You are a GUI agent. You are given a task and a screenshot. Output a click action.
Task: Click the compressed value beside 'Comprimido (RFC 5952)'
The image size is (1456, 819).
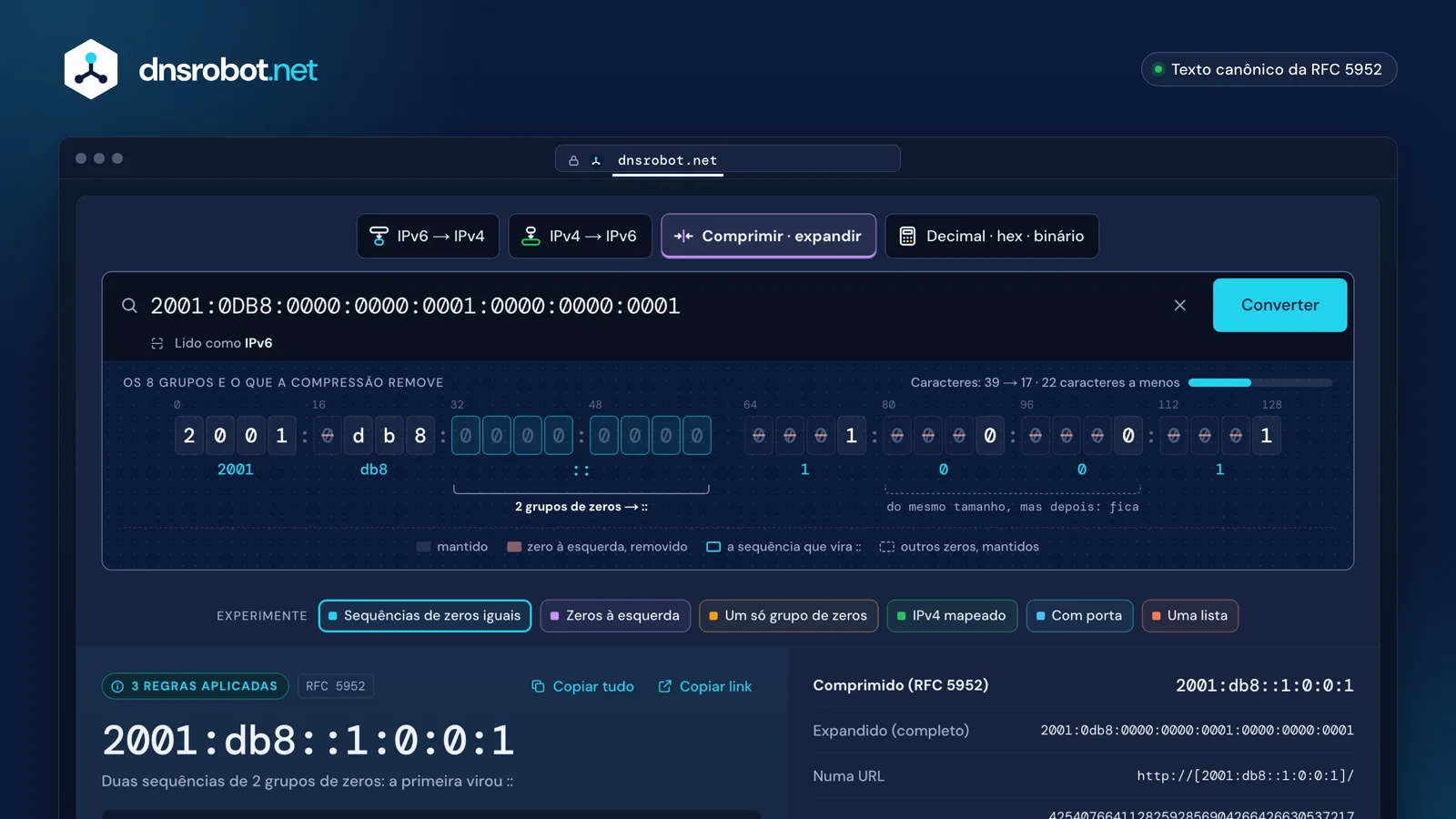(1264, 685)
